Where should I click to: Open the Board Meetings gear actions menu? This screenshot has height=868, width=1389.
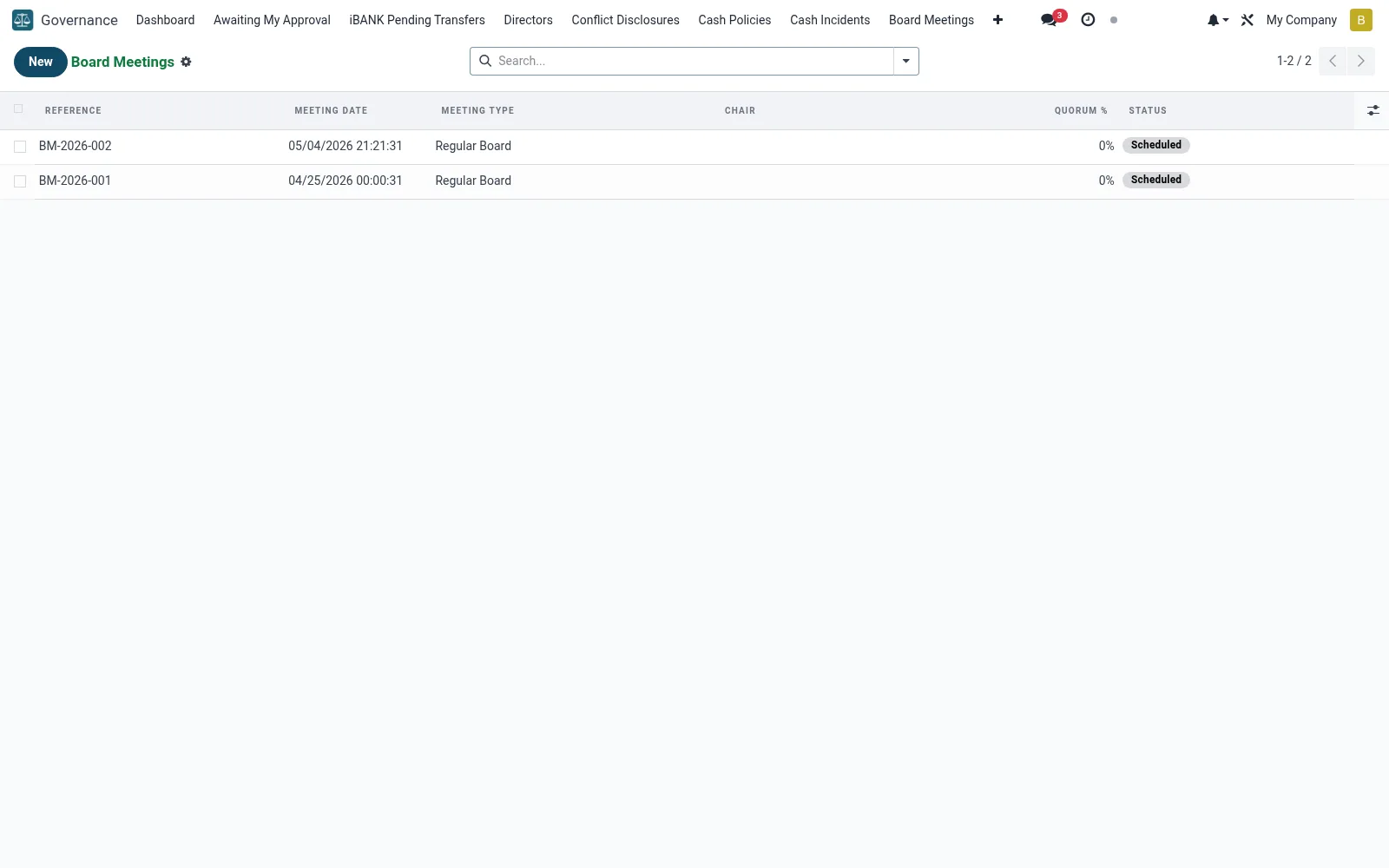click(x=186, y=62)
